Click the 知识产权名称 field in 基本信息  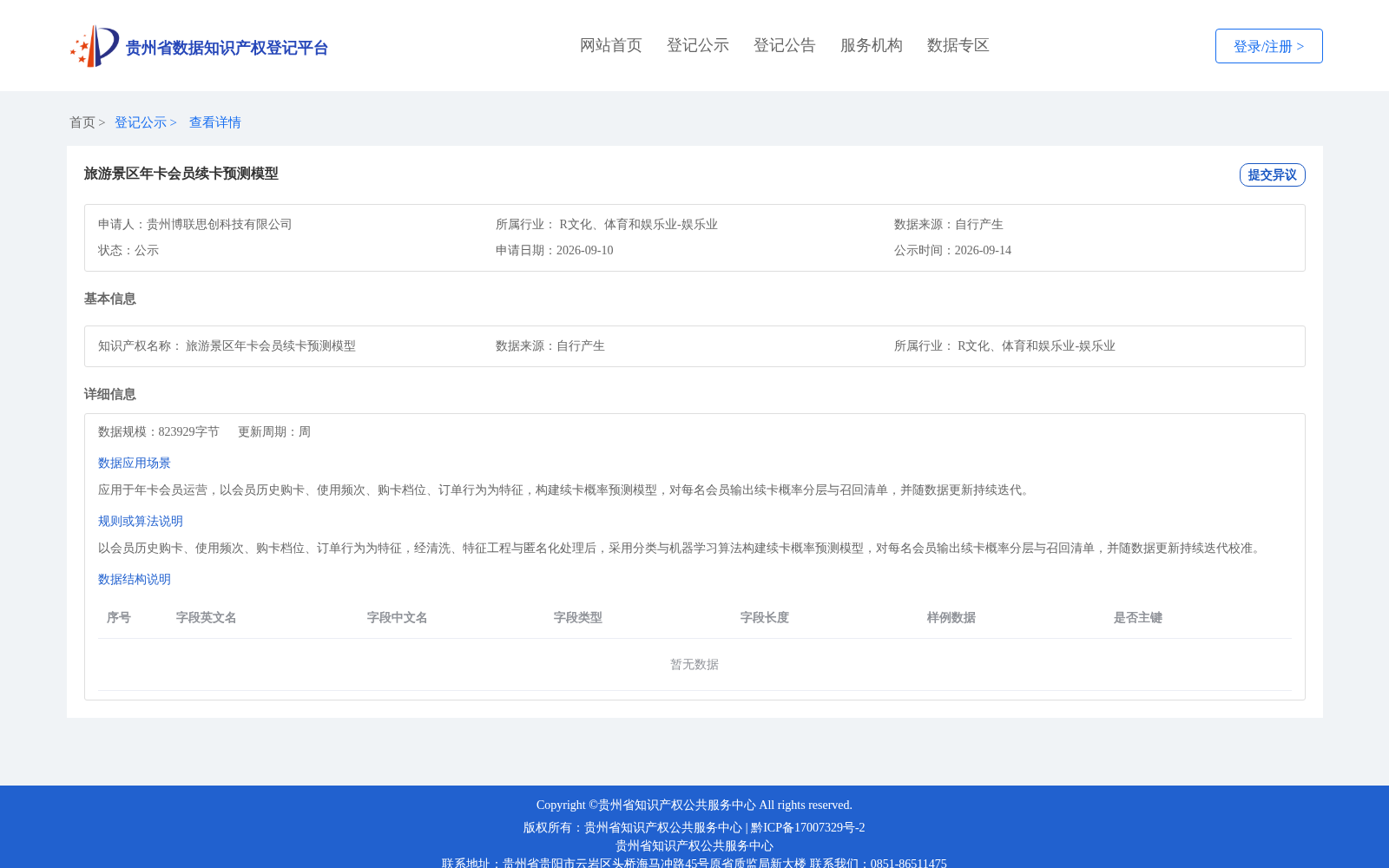click(227, 345)
